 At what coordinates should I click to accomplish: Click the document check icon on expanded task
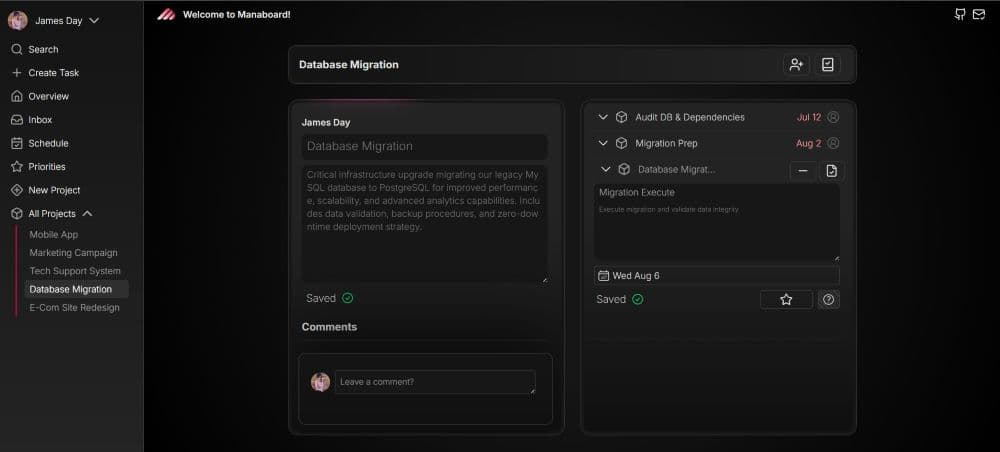coord(831,171)
